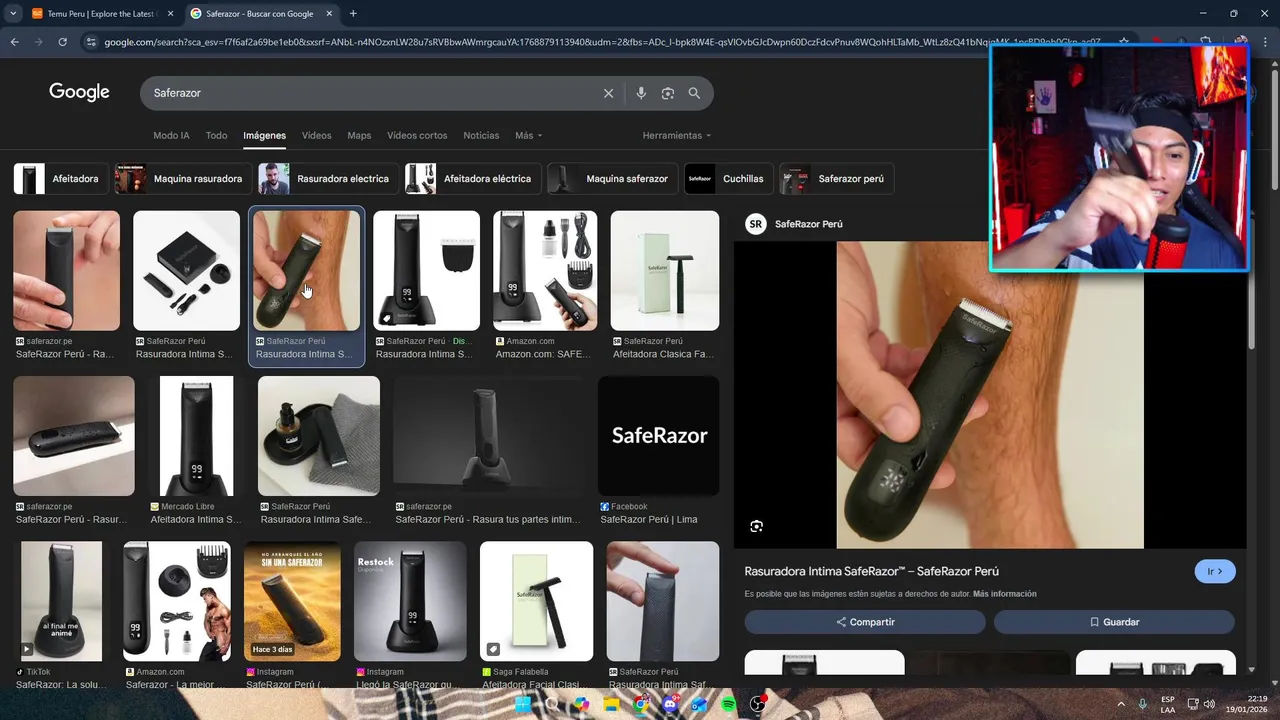The image size is (1280, 720).
Task: Switch to the Modo IA tab
Action: [171, 135]
